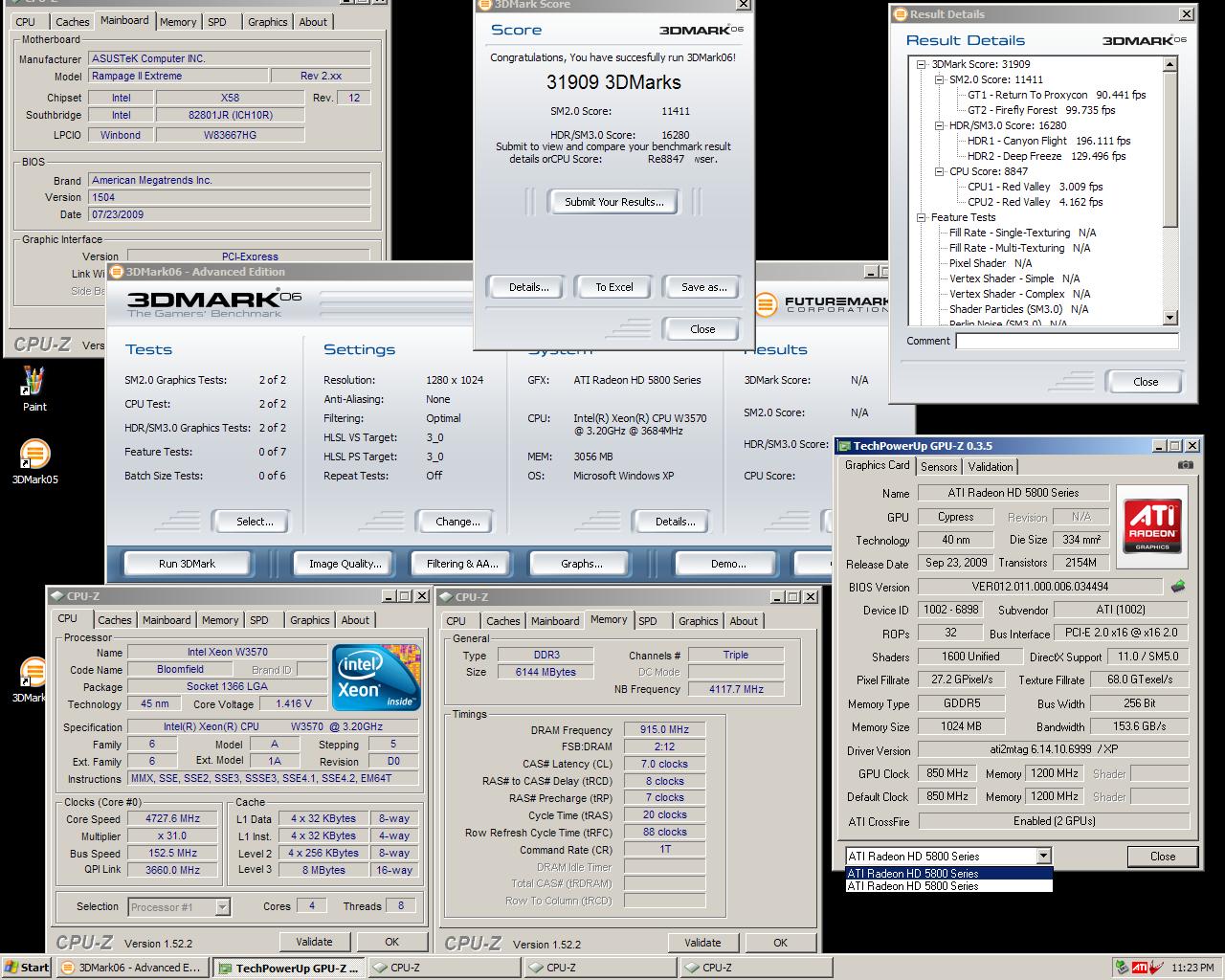Click Details button in 3DMark Score dialog
Viewport: 1225px width, 980px height.
tap(528, 287)
